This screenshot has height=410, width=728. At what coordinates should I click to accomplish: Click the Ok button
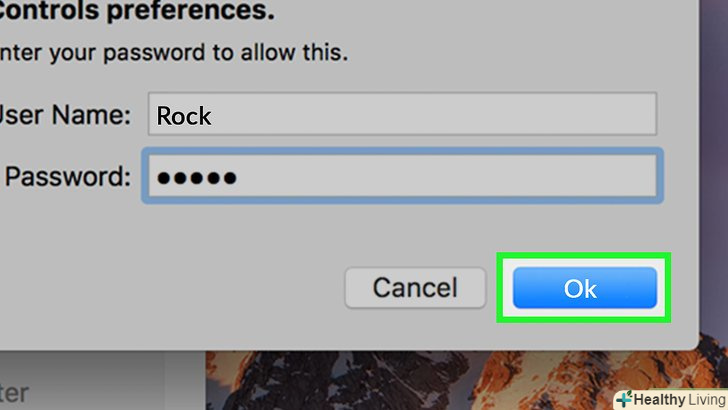click(x=584, y=289)
